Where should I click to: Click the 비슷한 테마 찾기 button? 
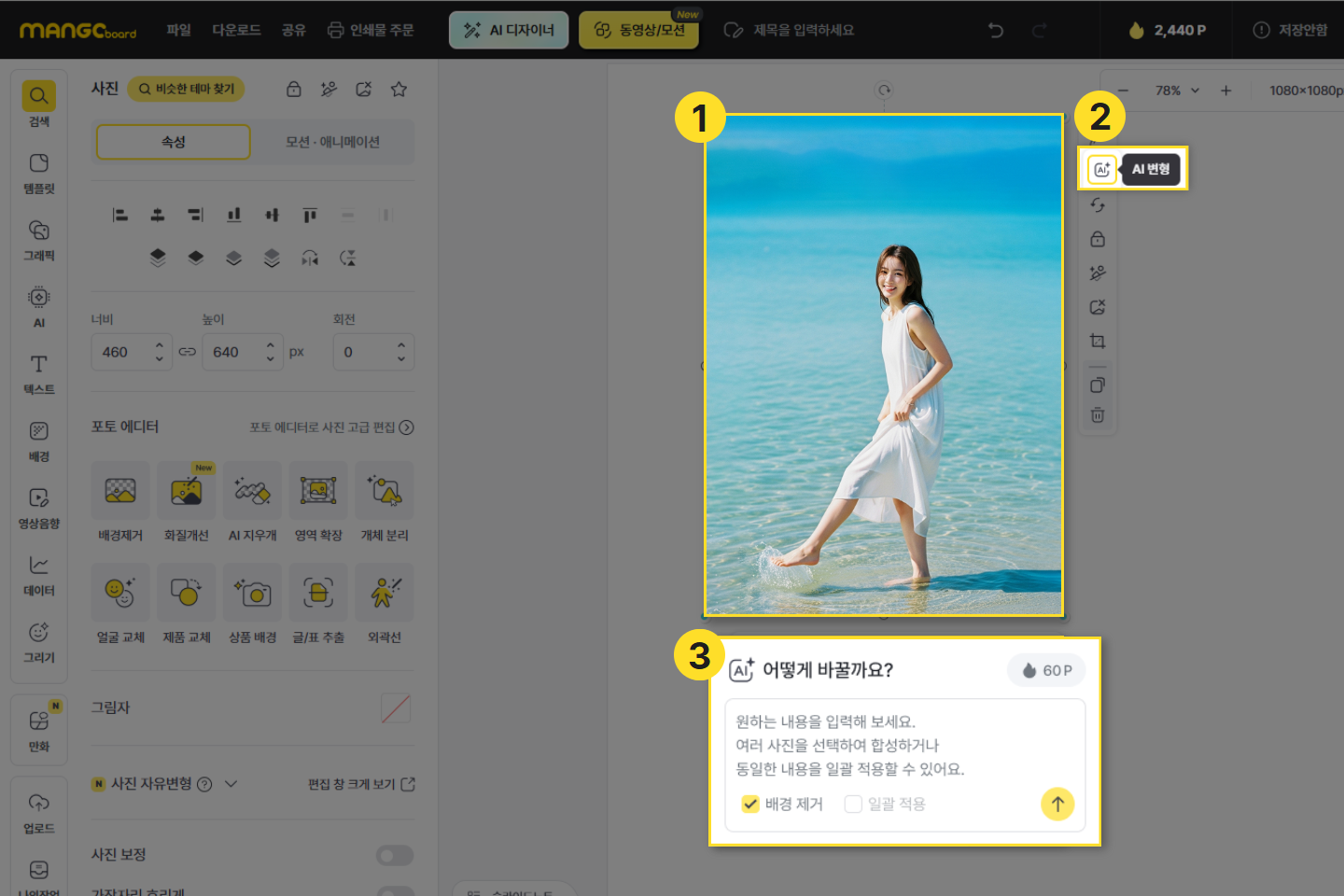click(x=187, y=89)
